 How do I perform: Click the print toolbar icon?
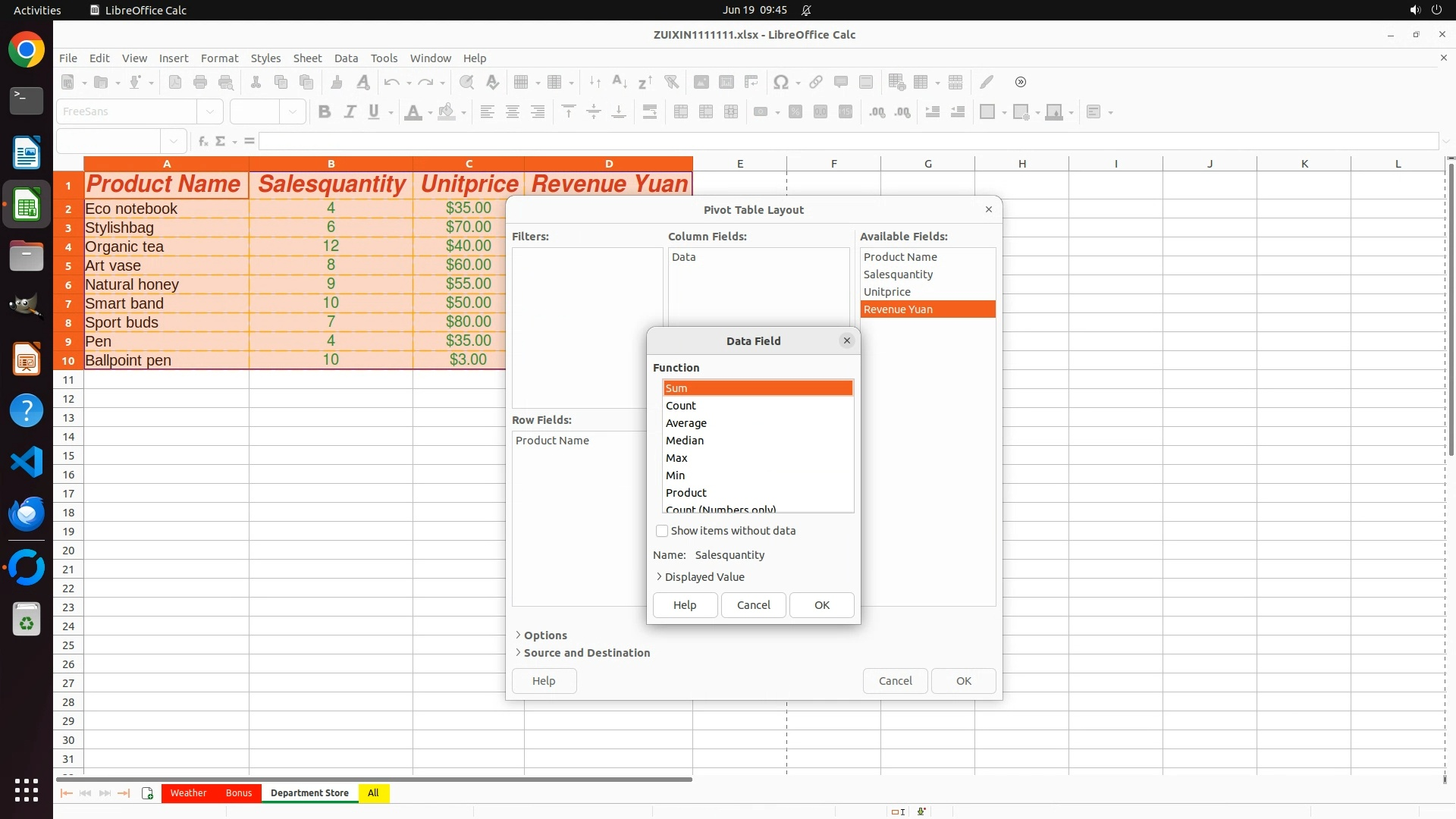200,82
